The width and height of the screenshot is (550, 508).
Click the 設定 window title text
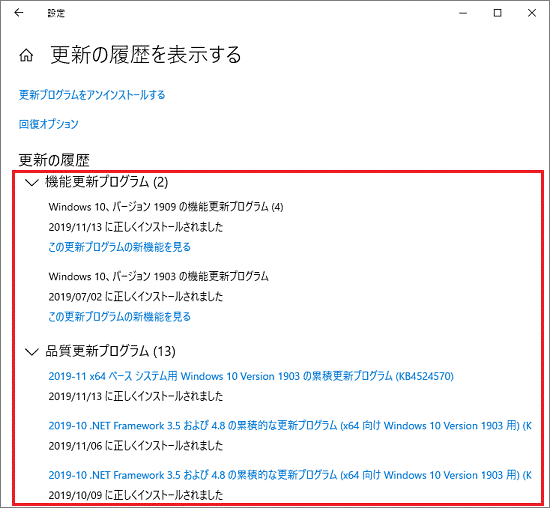pos(56,13)
